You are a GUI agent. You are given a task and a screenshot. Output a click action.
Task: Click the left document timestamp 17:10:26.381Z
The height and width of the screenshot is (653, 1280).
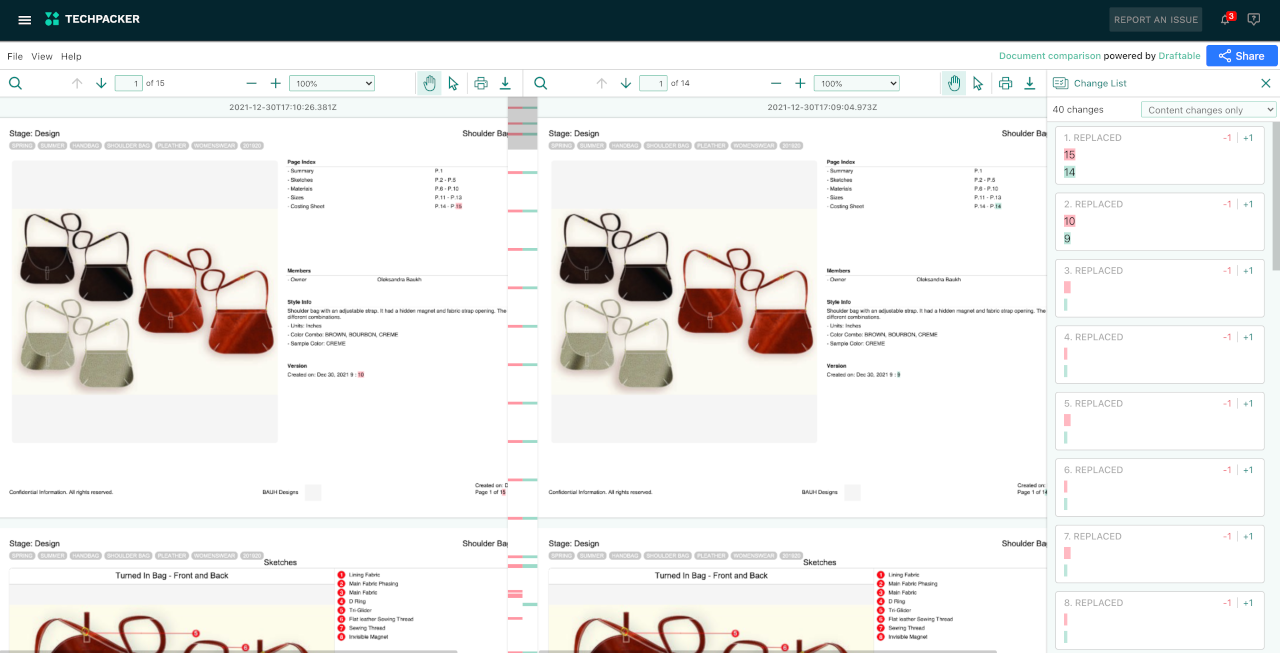point(283,107)
